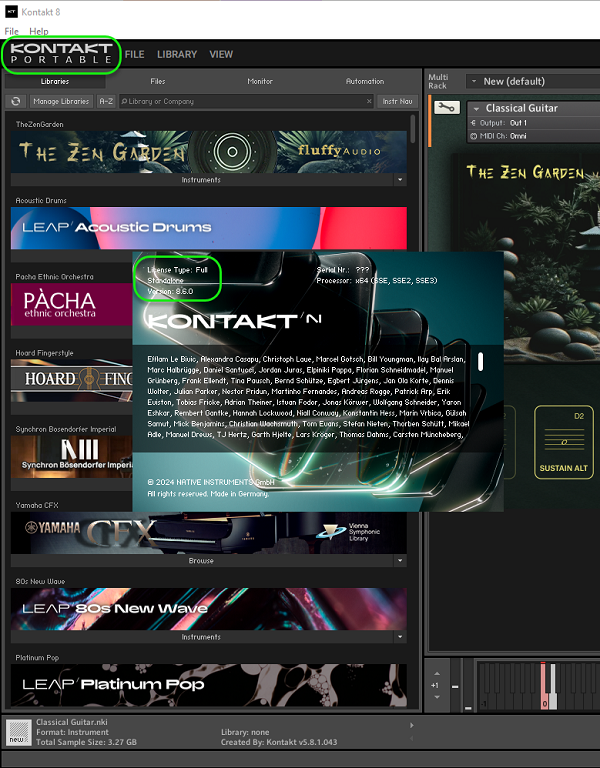Image resolution: width=600 pixels, height=768 pixels.
Task: Open the File menu in the OS menu bar
Action: pyautogui.click(x=11, y=31)
